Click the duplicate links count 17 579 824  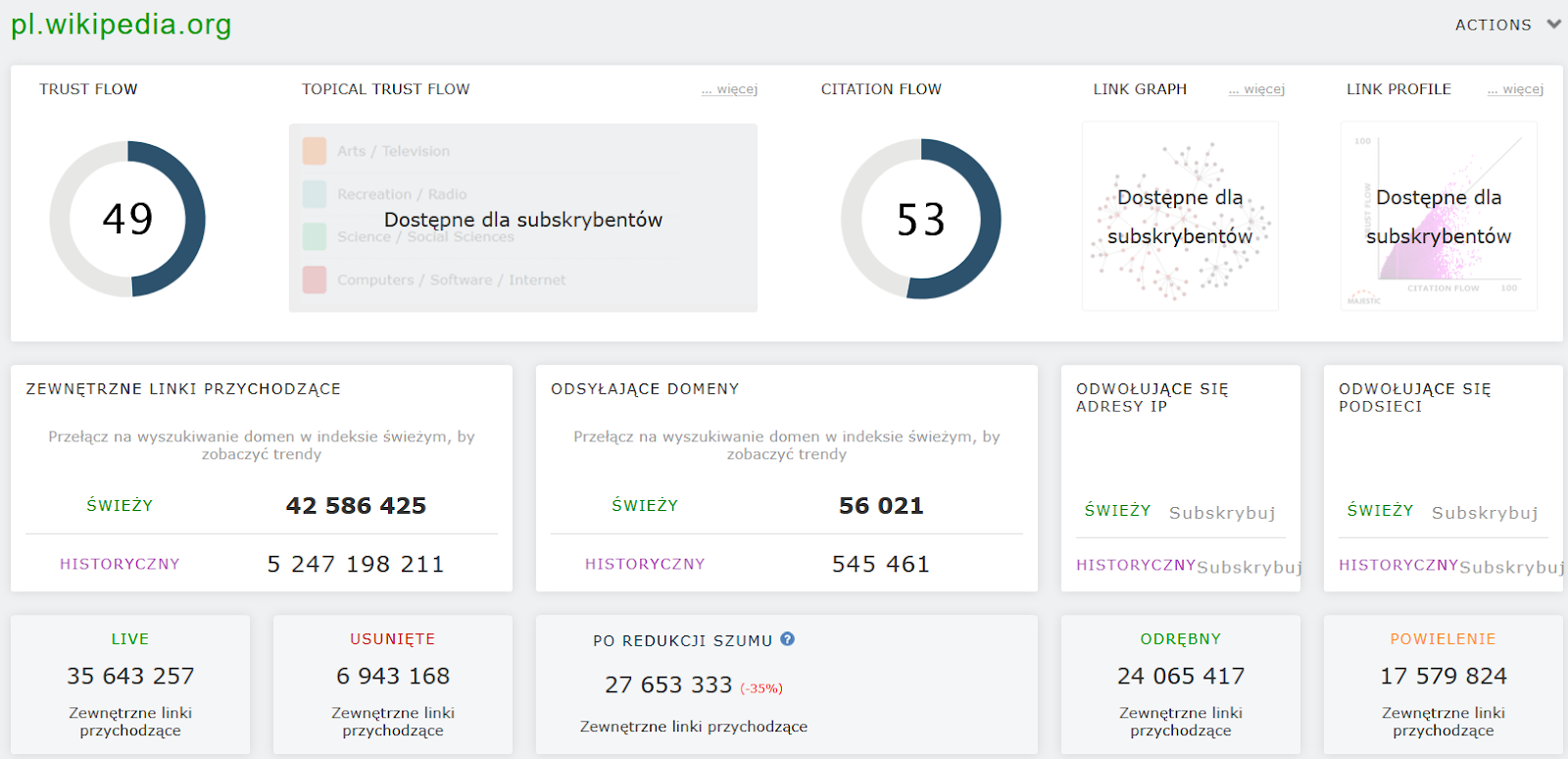point(1444,676)
